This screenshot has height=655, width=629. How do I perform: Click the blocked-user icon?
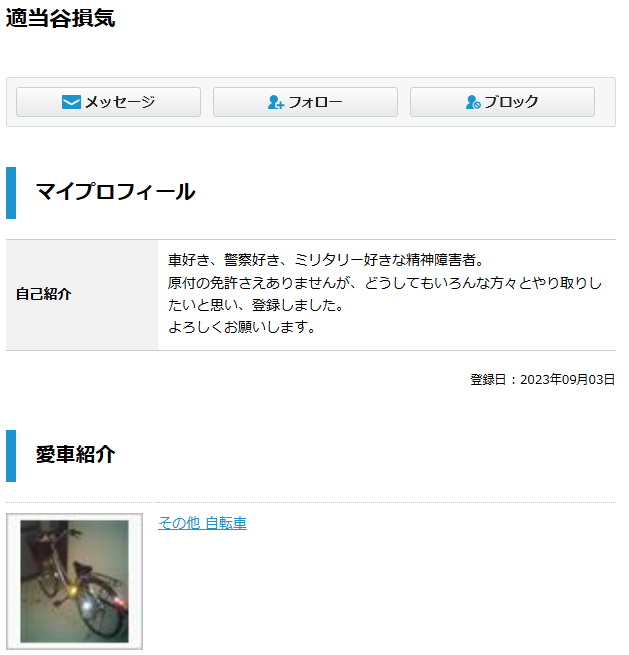473,102
